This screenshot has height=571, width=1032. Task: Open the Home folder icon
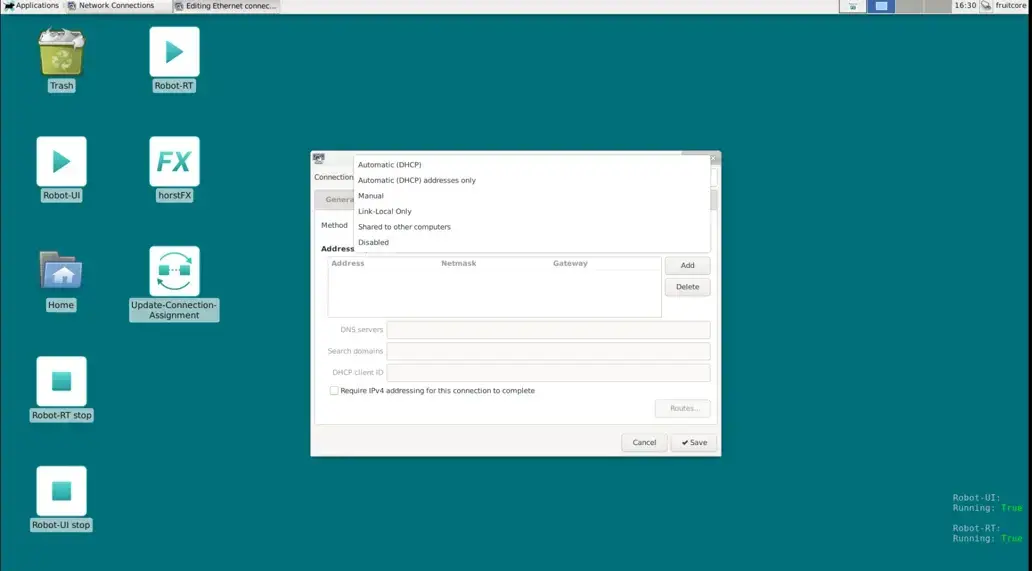pyautogui.click(x=61, y=272)
